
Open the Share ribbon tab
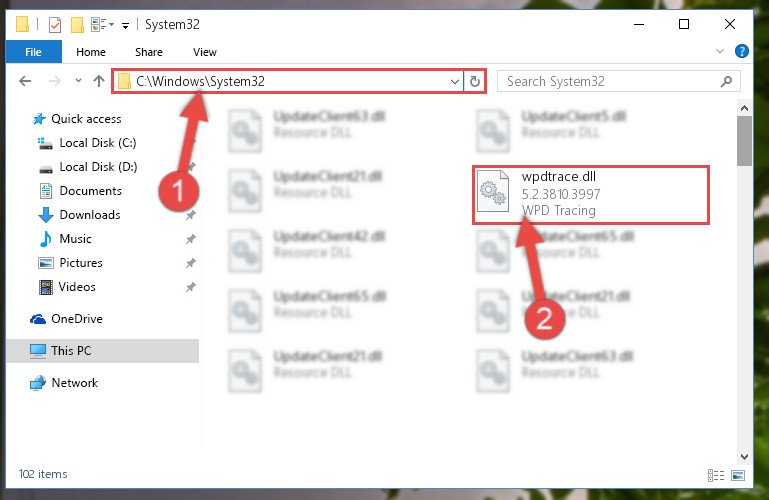coord(149,52)
